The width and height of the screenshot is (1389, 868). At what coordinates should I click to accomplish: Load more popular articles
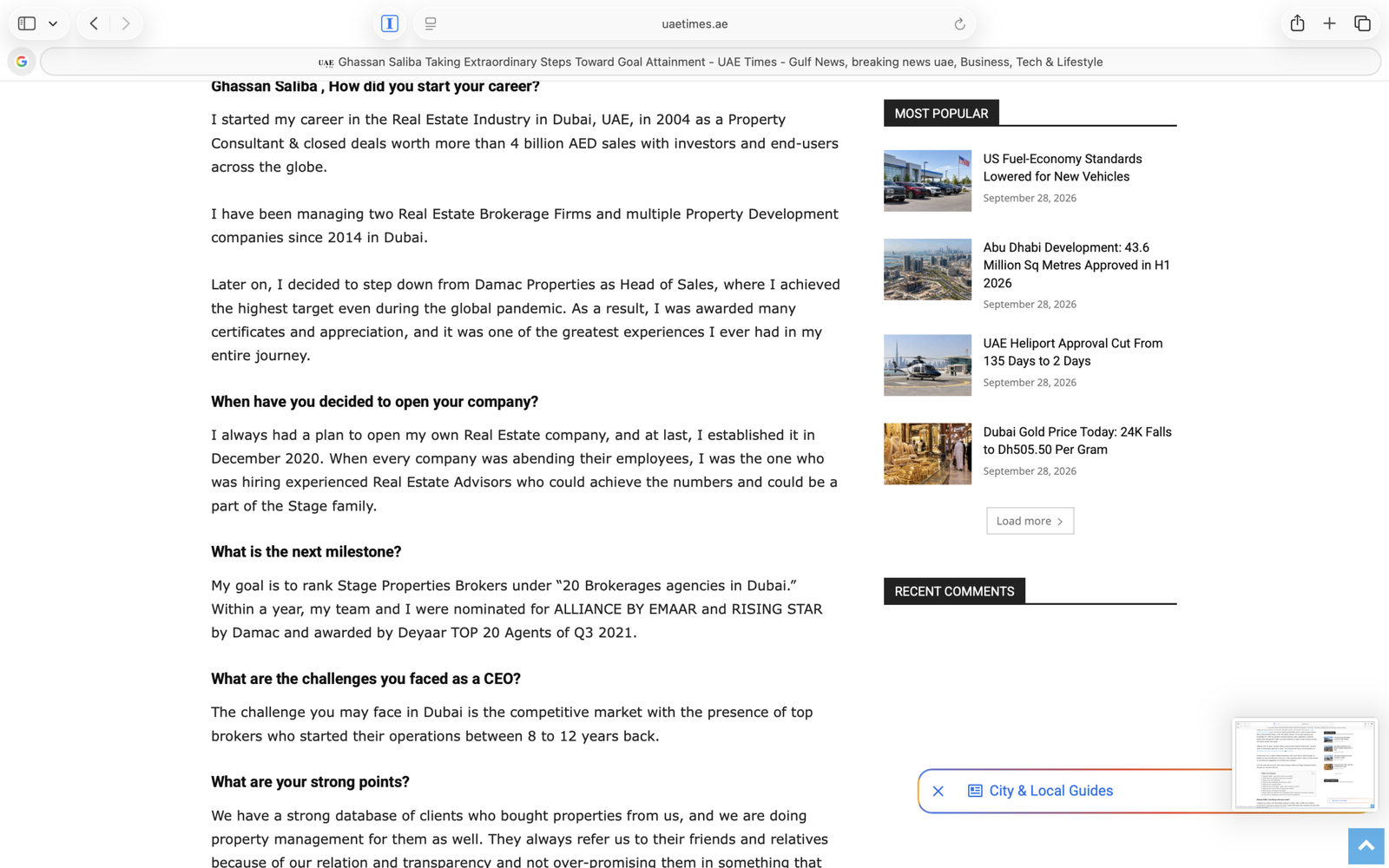(1030, 521)
